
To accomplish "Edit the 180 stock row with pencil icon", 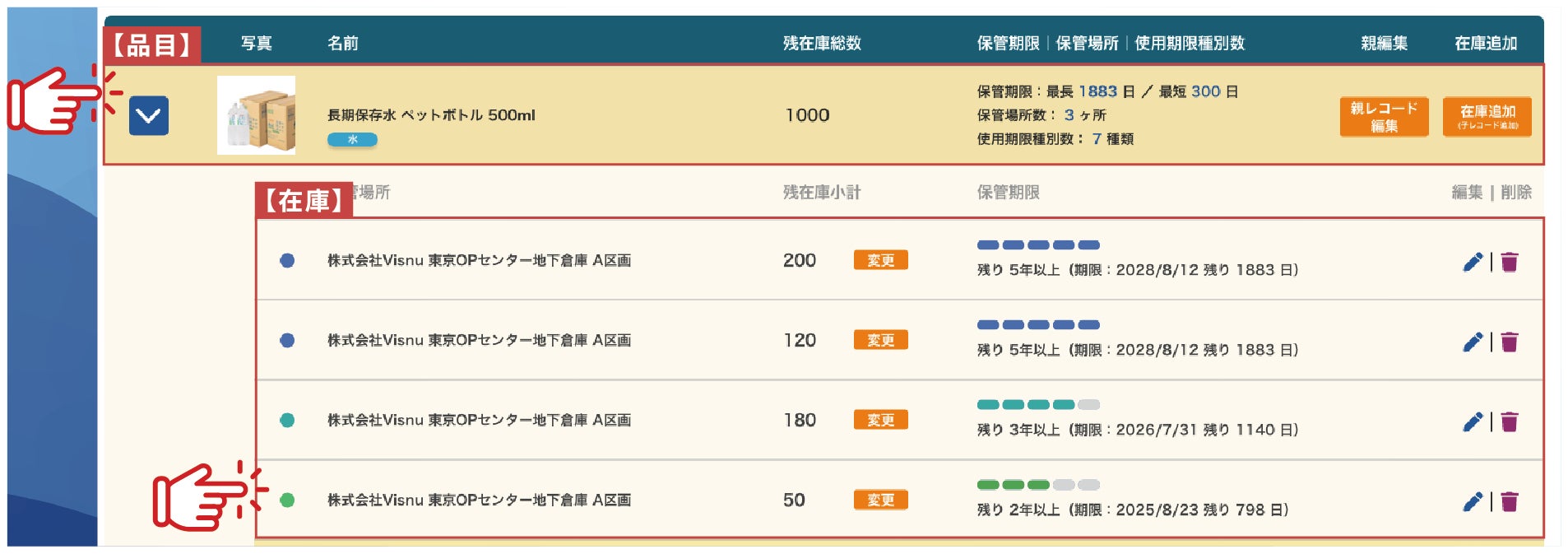I will coord(1473,421).
